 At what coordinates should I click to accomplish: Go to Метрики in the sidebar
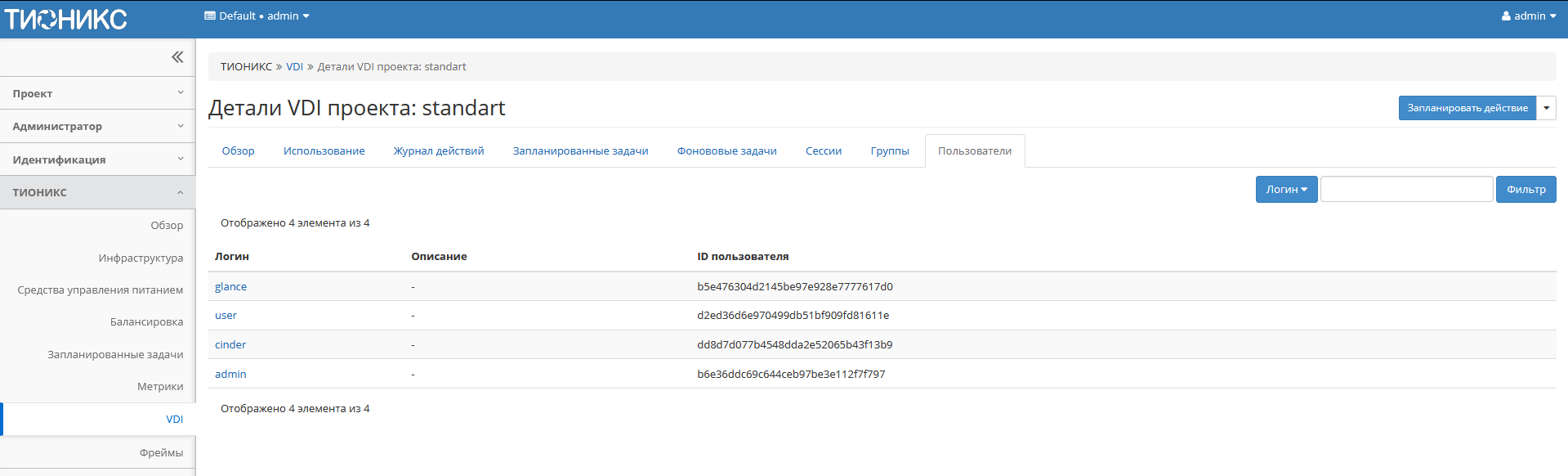click(x=160, y=387)
